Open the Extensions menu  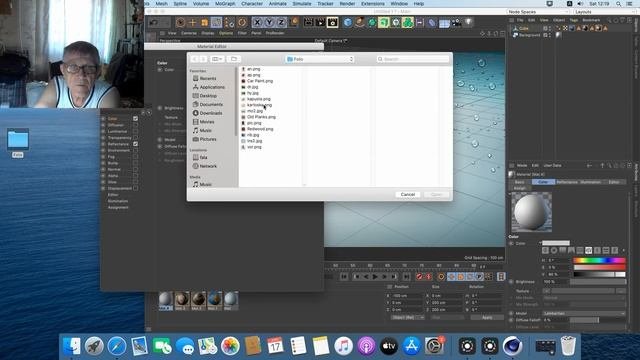[373, 4]
